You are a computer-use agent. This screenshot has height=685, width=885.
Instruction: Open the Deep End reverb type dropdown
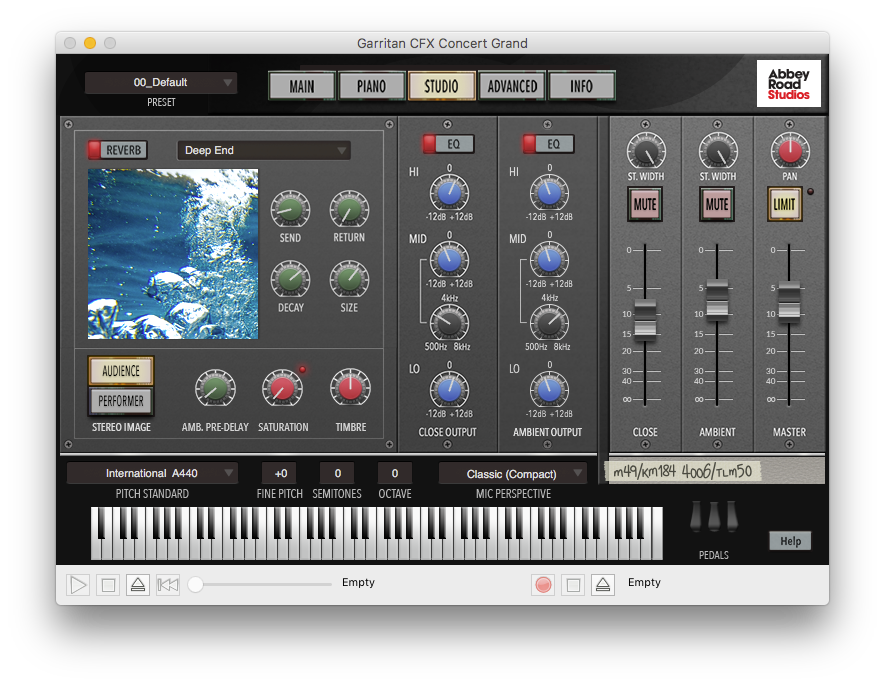click(264, 150)
